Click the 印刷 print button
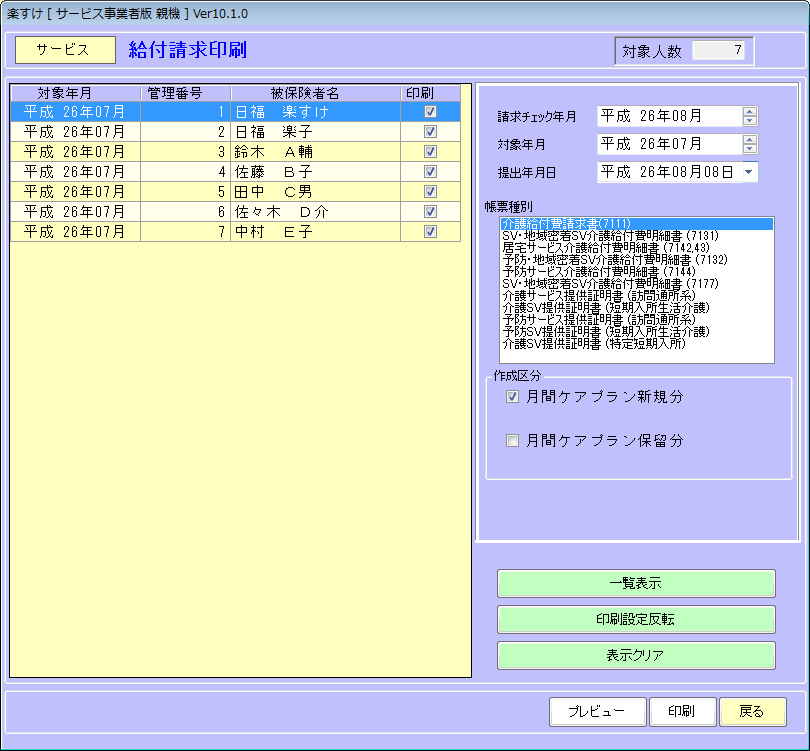 (682, 712)
